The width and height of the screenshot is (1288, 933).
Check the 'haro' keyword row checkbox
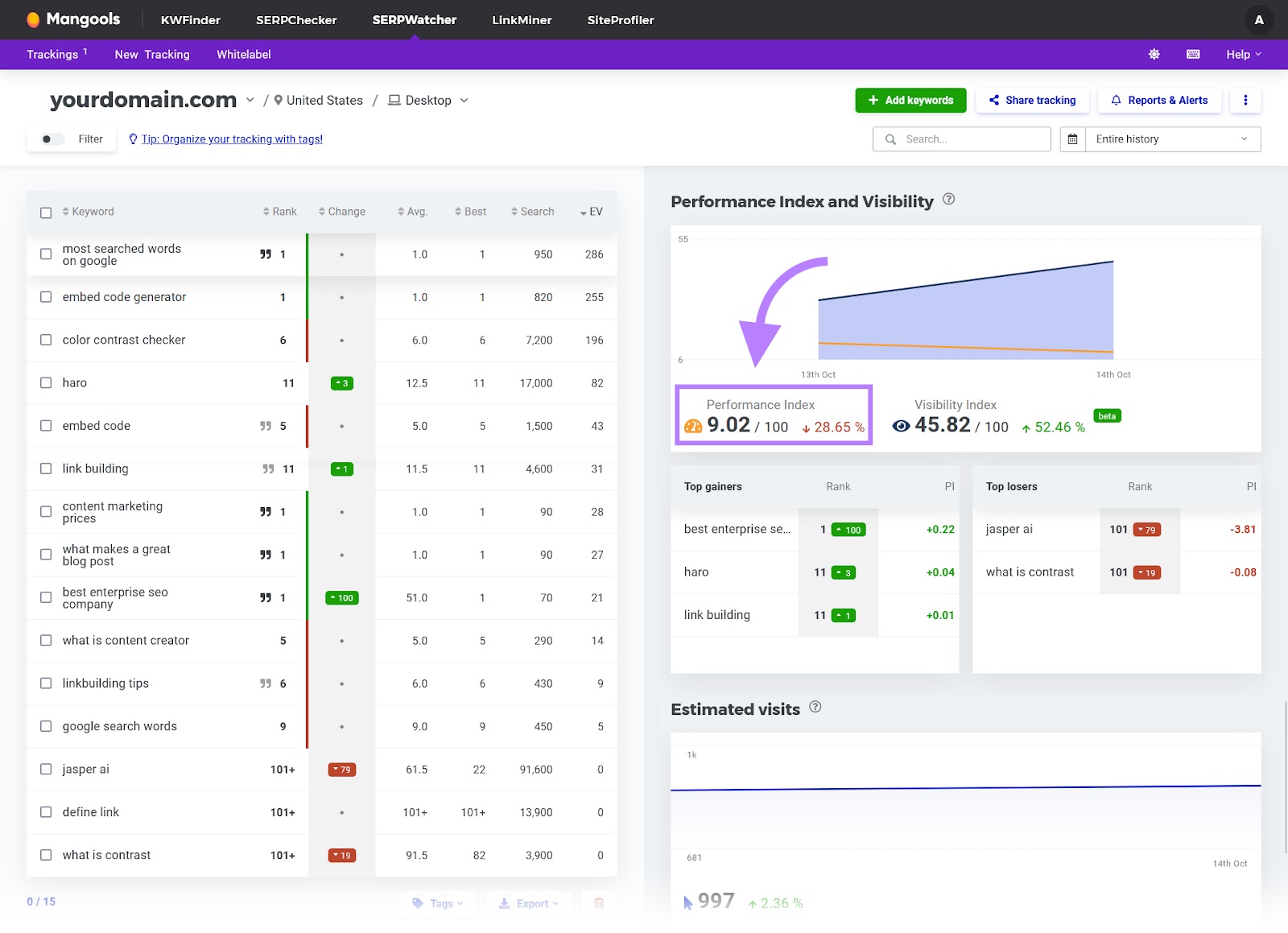point(46,382)
